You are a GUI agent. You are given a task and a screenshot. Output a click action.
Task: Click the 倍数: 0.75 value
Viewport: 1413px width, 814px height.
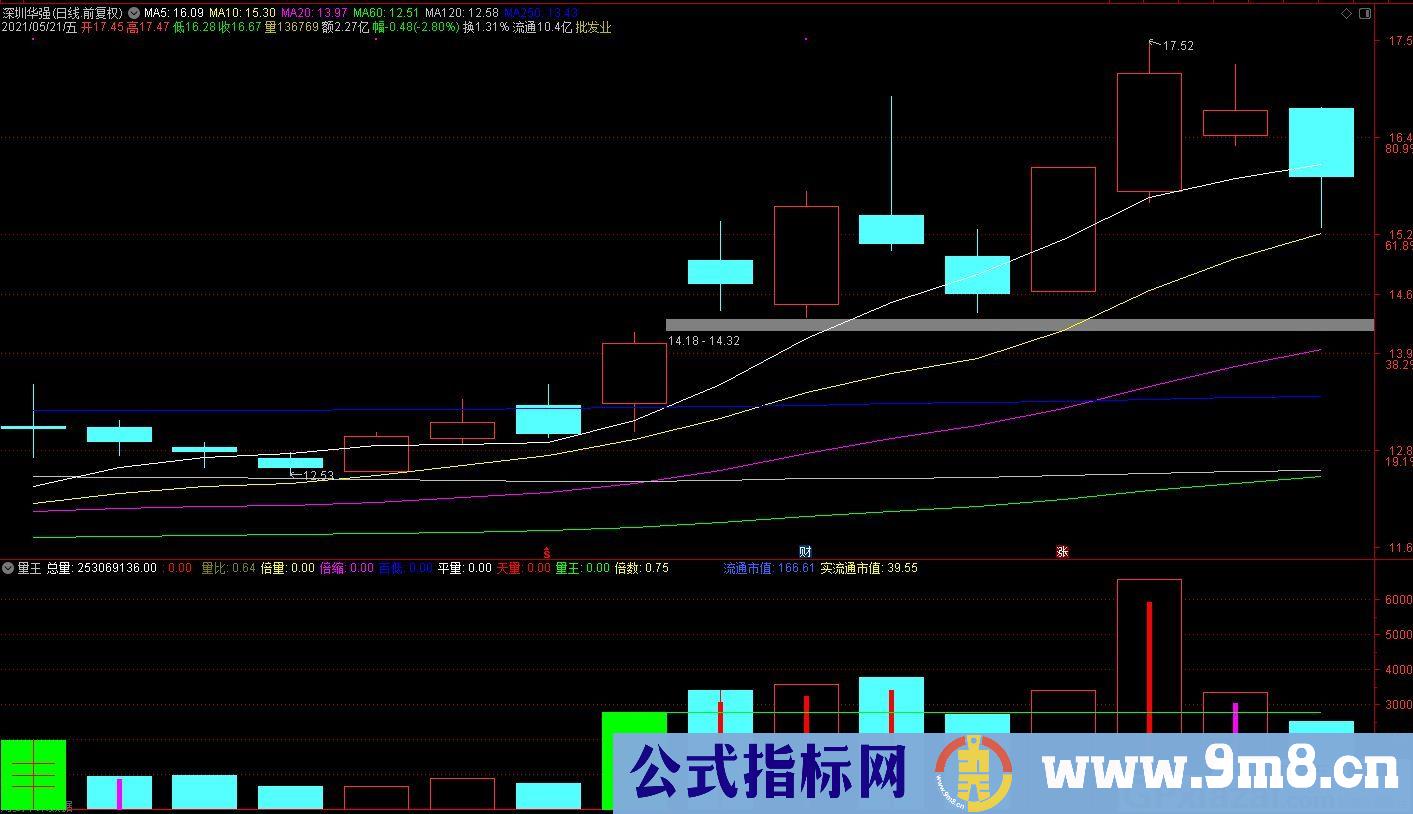tap(642, 568)
